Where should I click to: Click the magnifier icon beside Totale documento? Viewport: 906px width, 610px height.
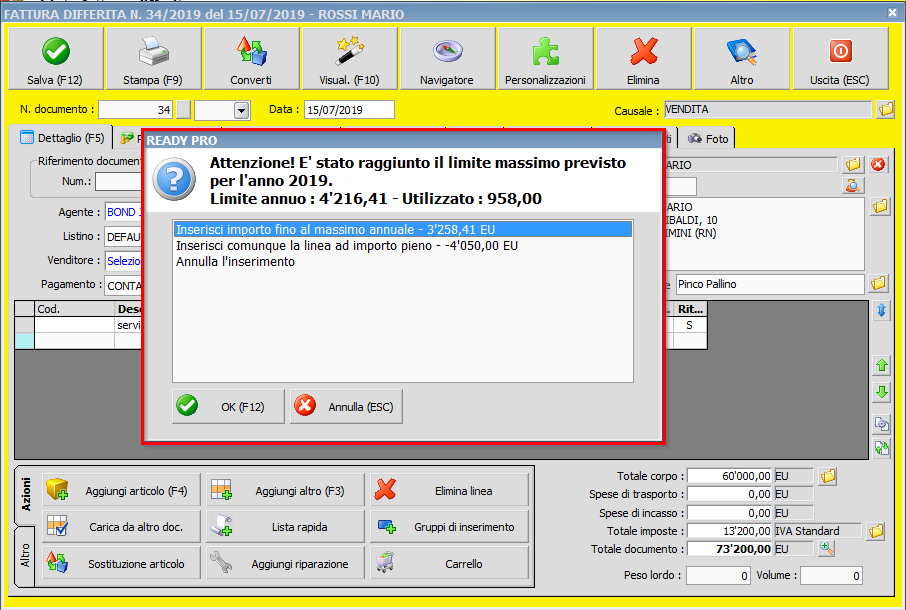coord(826,549)
